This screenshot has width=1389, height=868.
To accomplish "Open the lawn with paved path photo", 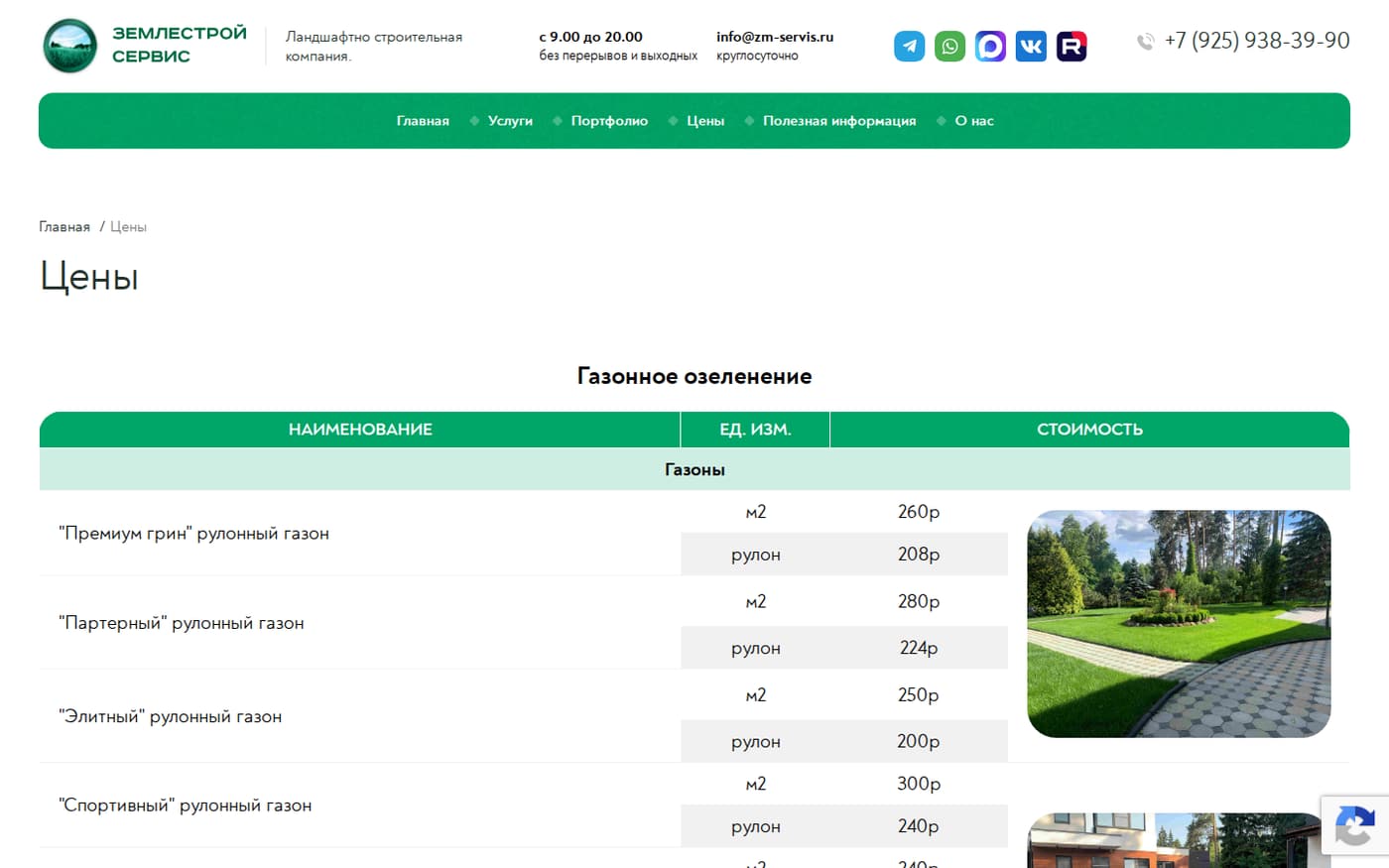I will (1179, 624).
